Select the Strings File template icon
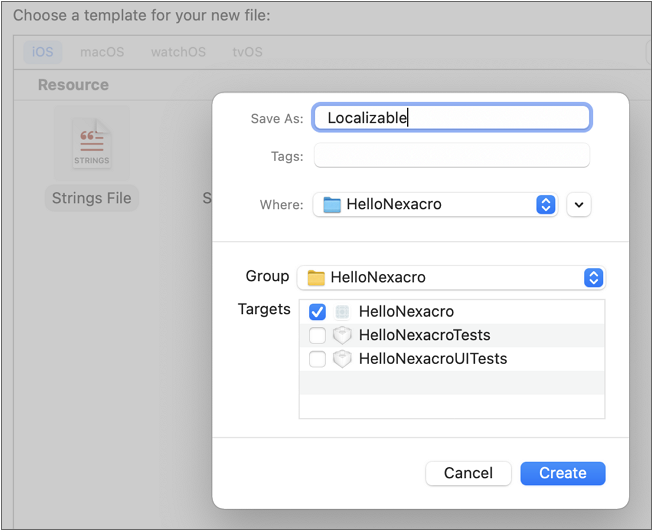 (x=91, y=143)
